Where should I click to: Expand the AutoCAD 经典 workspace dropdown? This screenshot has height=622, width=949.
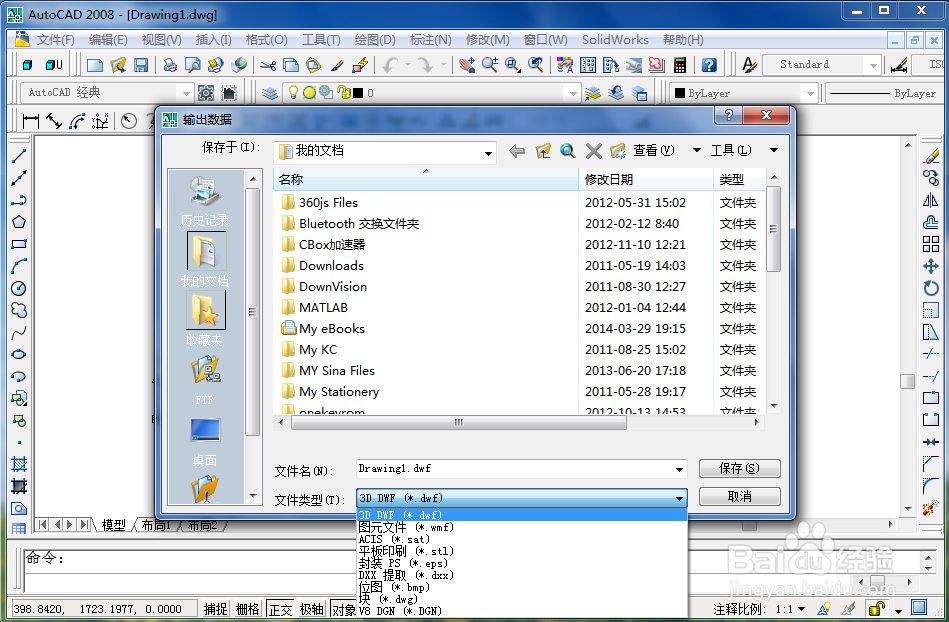pyautogui.click(x=185, y=93)
